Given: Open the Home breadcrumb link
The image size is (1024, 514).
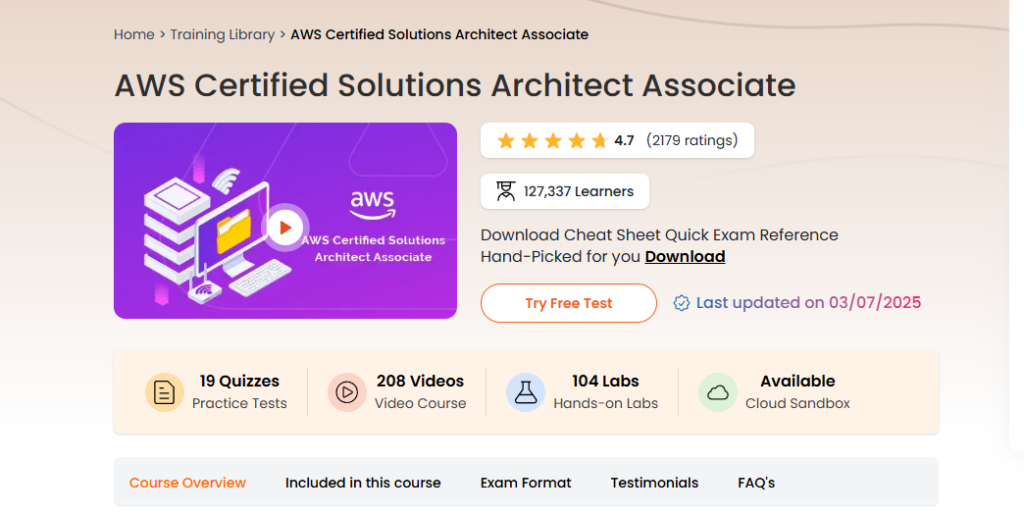Looking at the screenshot, I should tap(134, 35).
